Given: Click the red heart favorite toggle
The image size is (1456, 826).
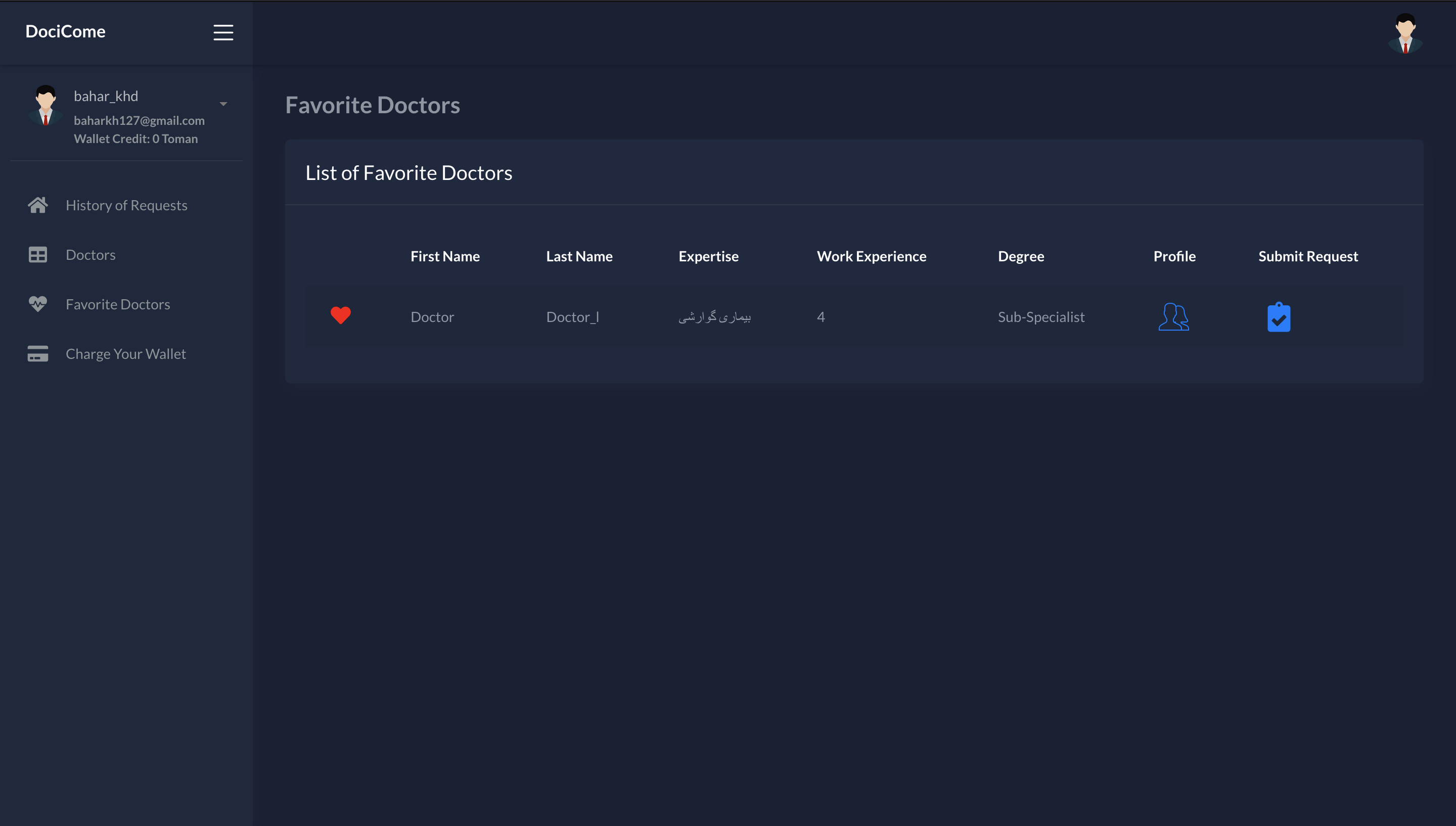Looking at the screenshot, I should pos(340,315).
